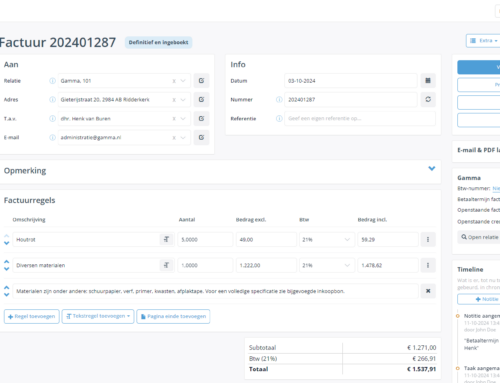This screenshot has height=383, width=500.
Task: Click Houtrot description field
Action: 86,239
